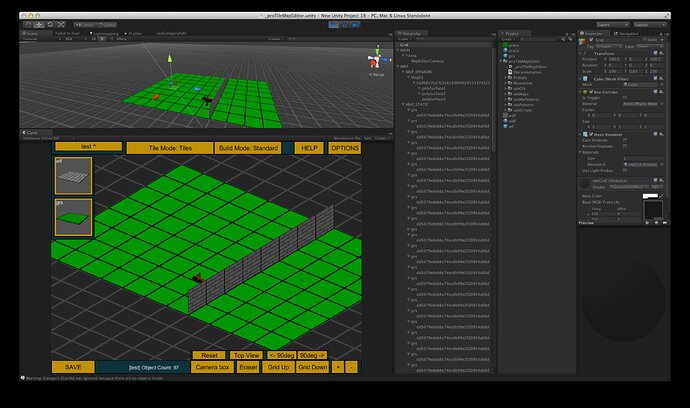Select the Rotate tool in Unity toolbar
The height and width of the screenshot is (408, 690).
tap(50, 25)
